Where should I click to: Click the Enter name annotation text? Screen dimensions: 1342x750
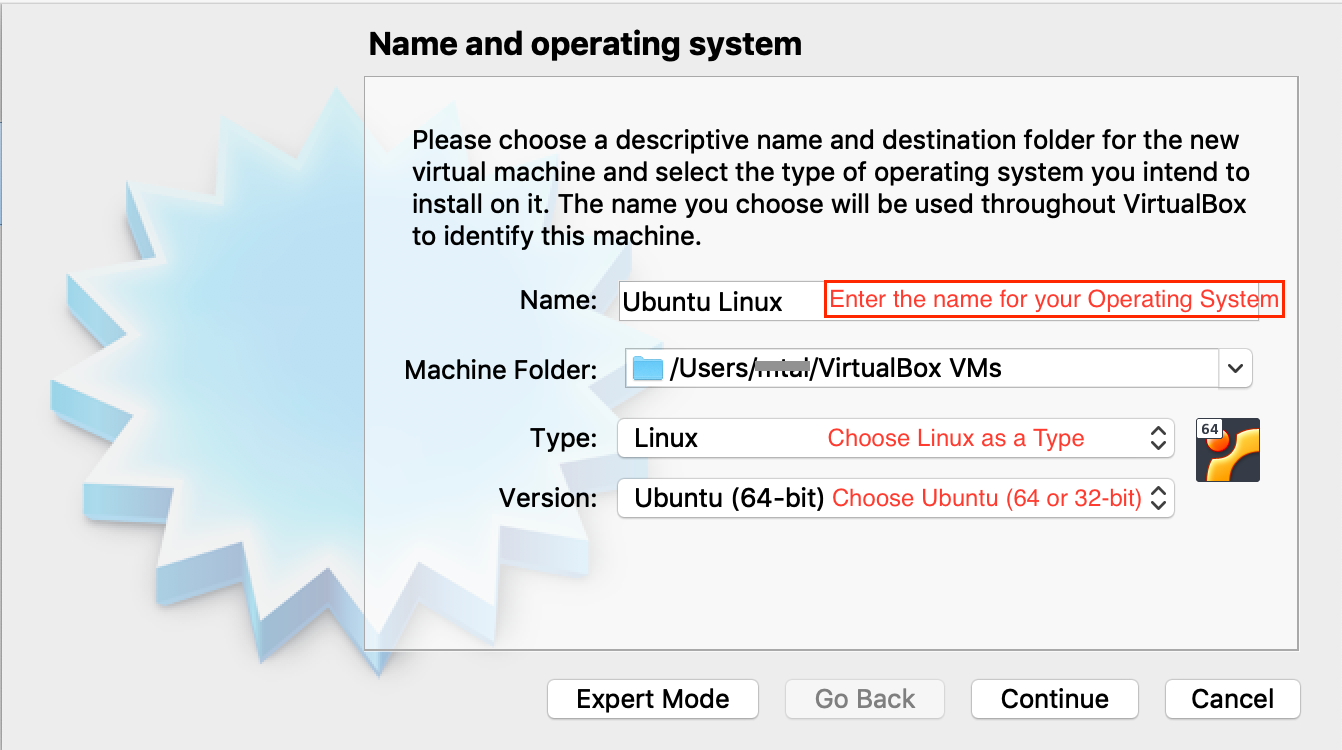[x=1052, y=299]
